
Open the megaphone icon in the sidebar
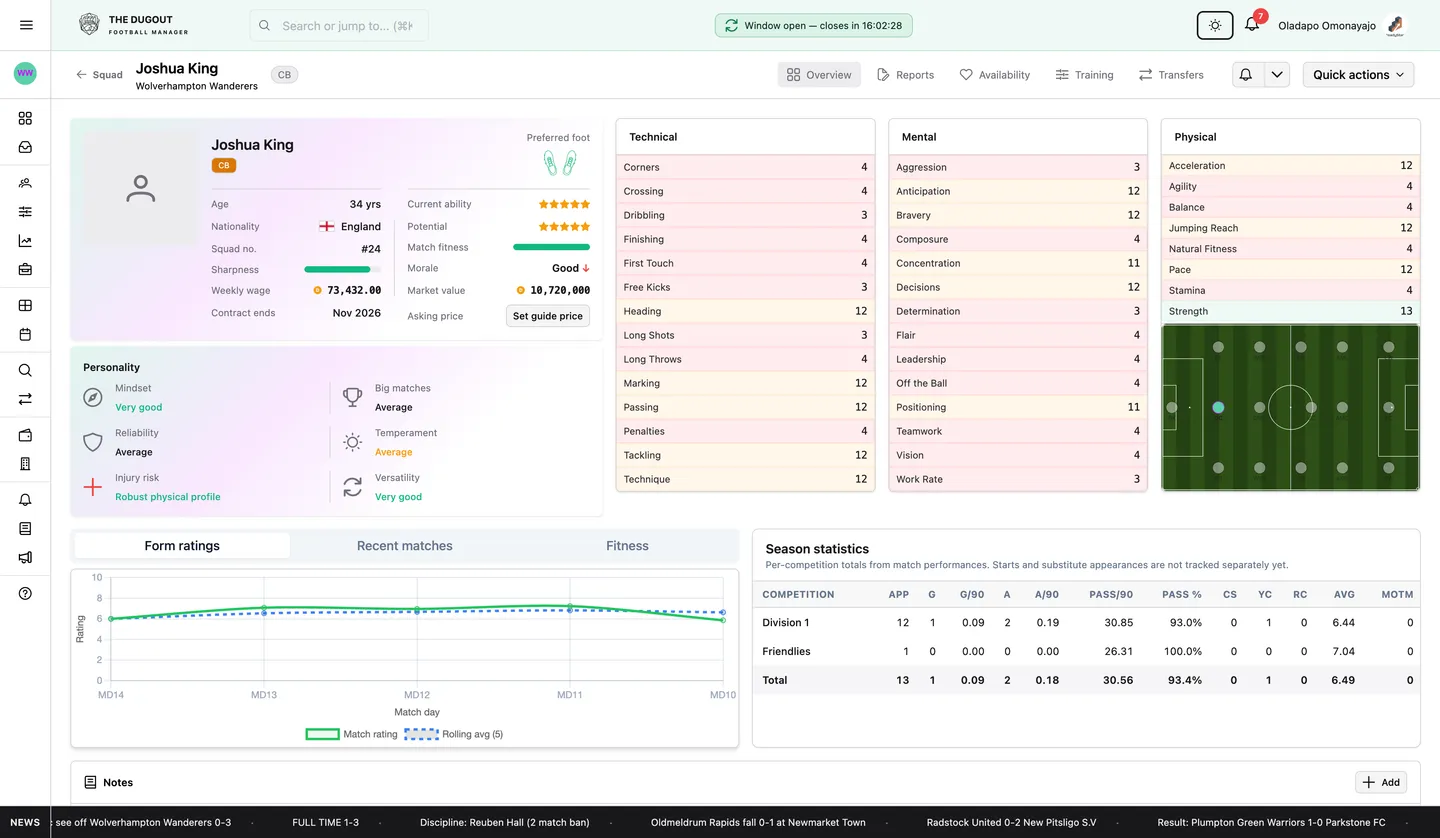(25, 558)
